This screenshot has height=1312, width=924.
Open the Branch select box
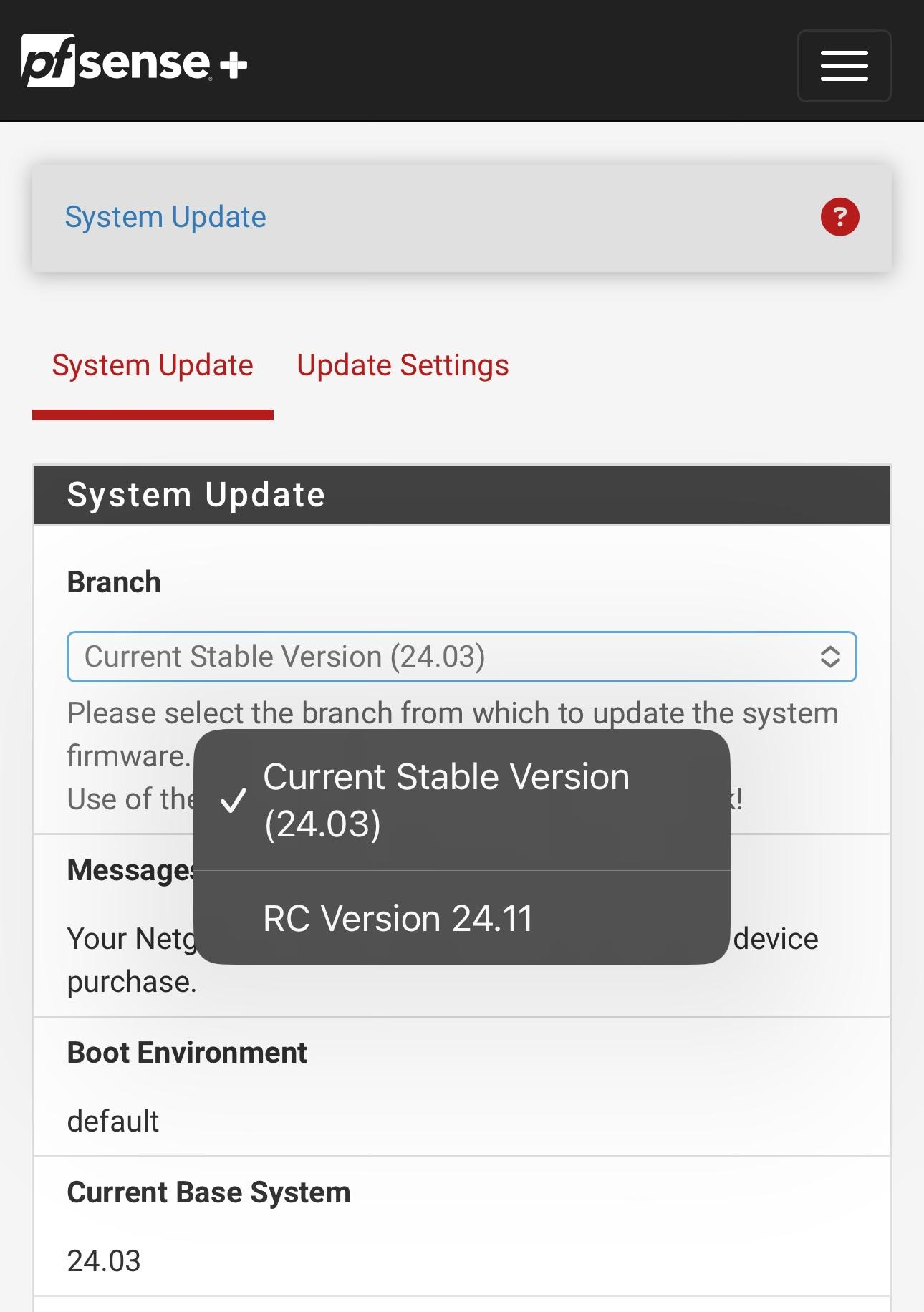tap(462, 657)
